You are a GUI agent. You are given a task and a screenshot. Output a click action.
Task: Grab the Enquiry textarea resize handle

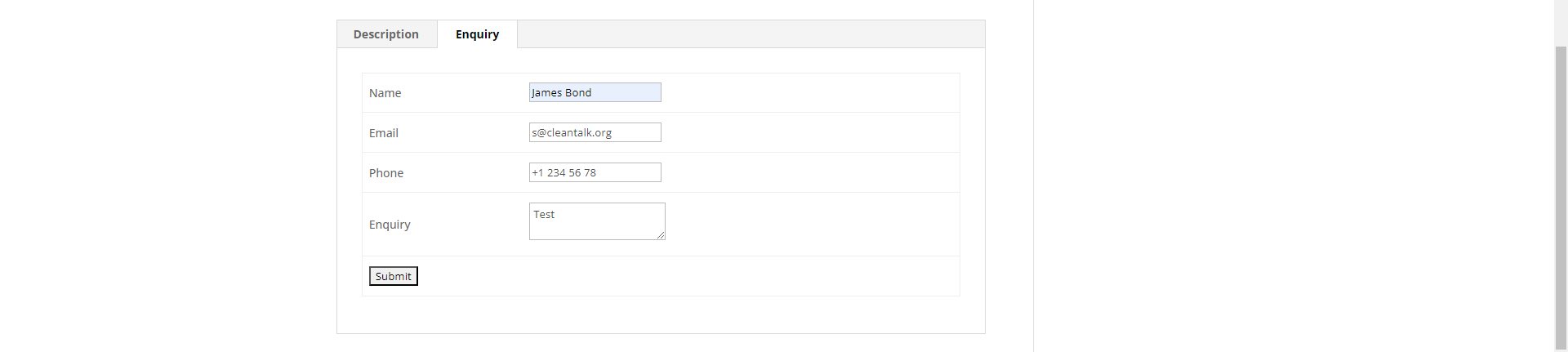click(661, 235)
